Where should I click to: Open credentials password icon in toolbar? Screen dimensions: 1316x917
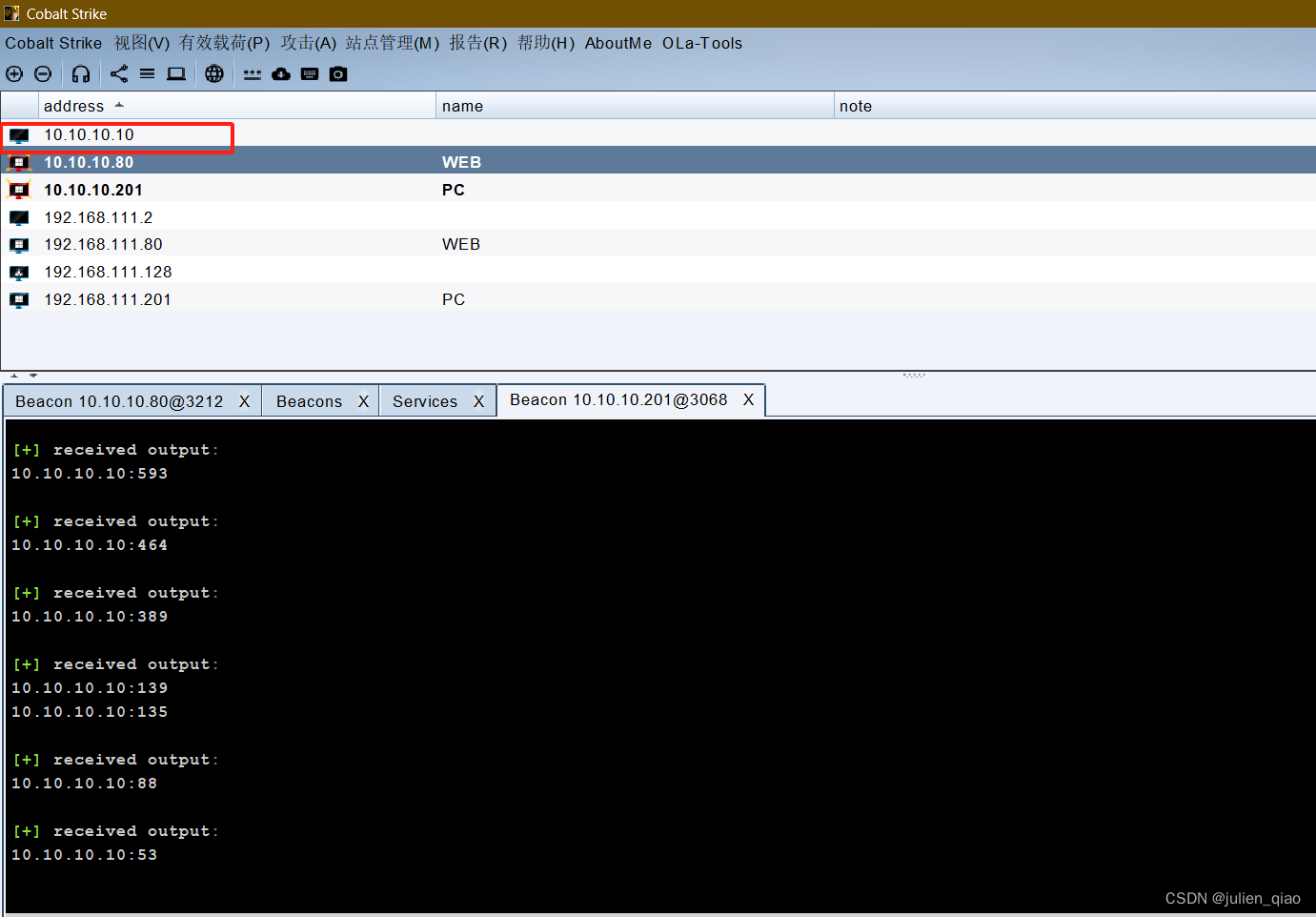point(253,74)
